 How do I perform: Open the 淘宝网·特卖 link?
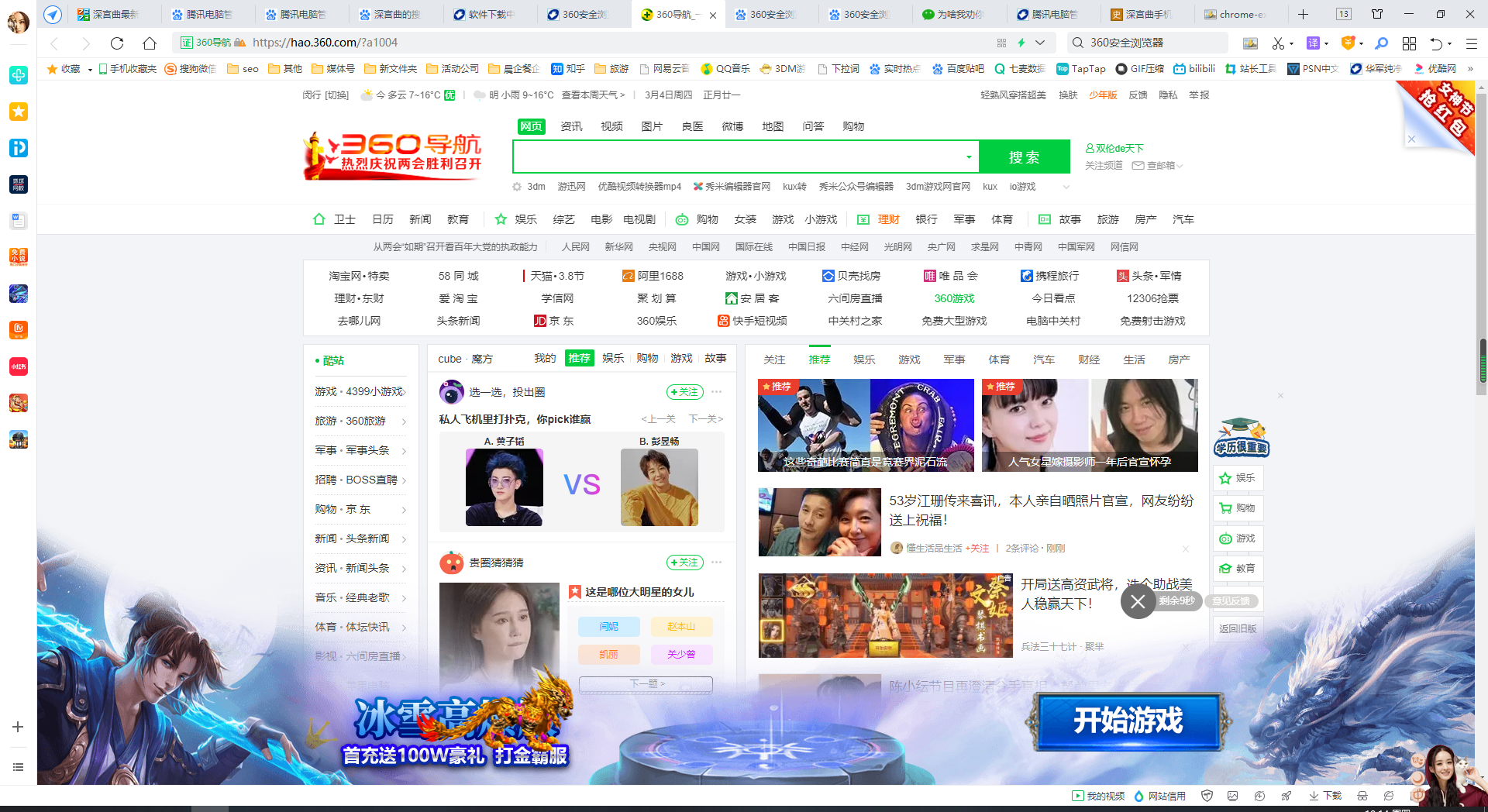(x=359, y=276)
